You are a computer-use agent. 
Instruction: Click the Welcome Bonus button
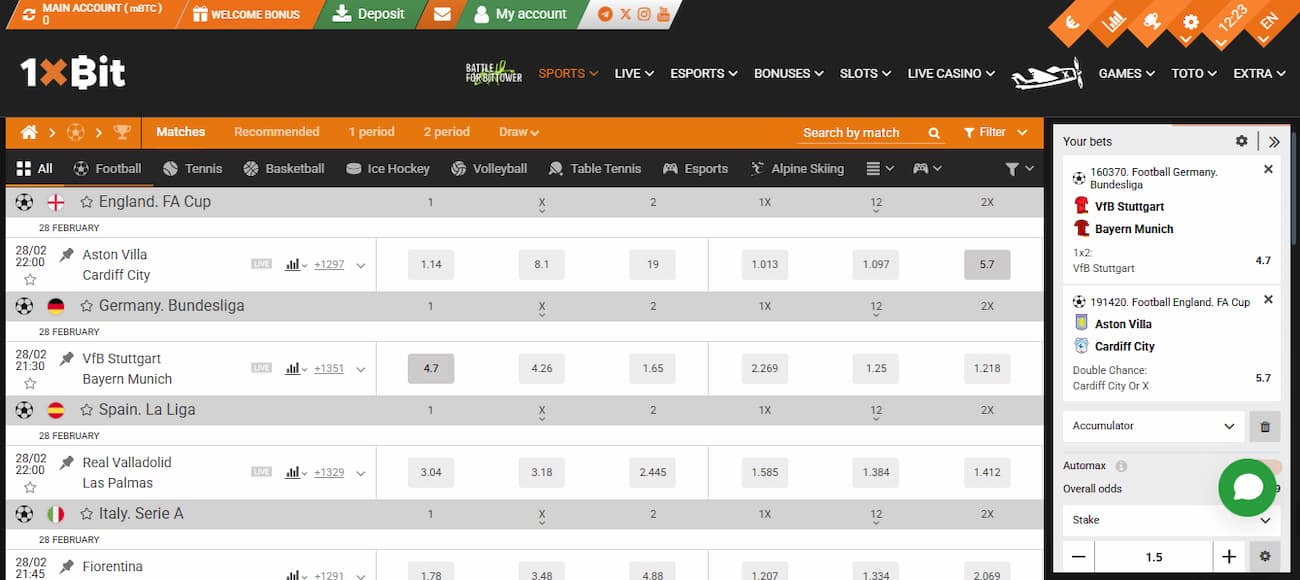246,14
